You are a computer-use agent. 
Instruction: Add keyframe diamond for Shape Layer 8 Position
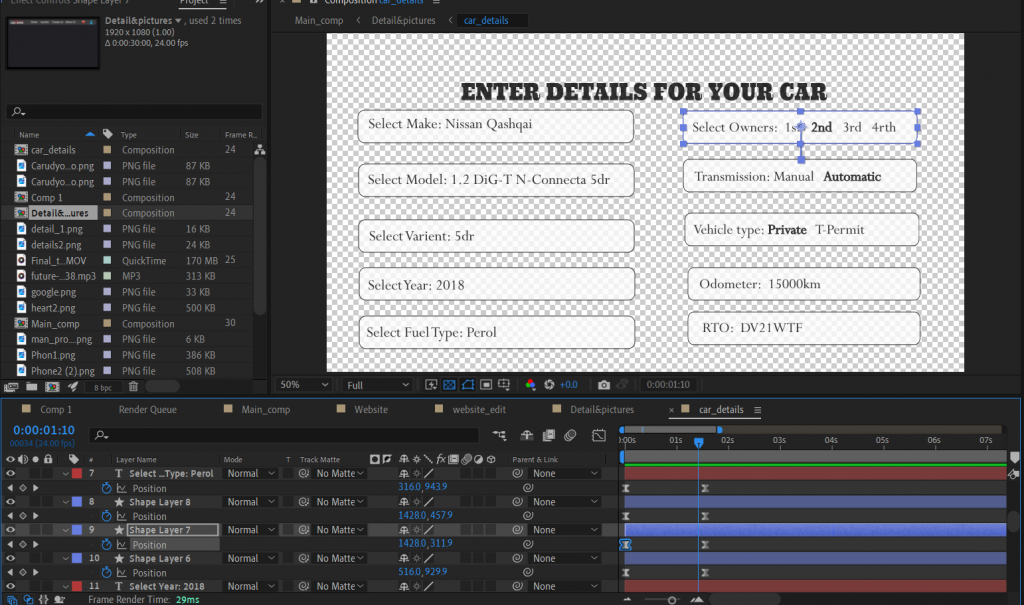coord(23,516)
